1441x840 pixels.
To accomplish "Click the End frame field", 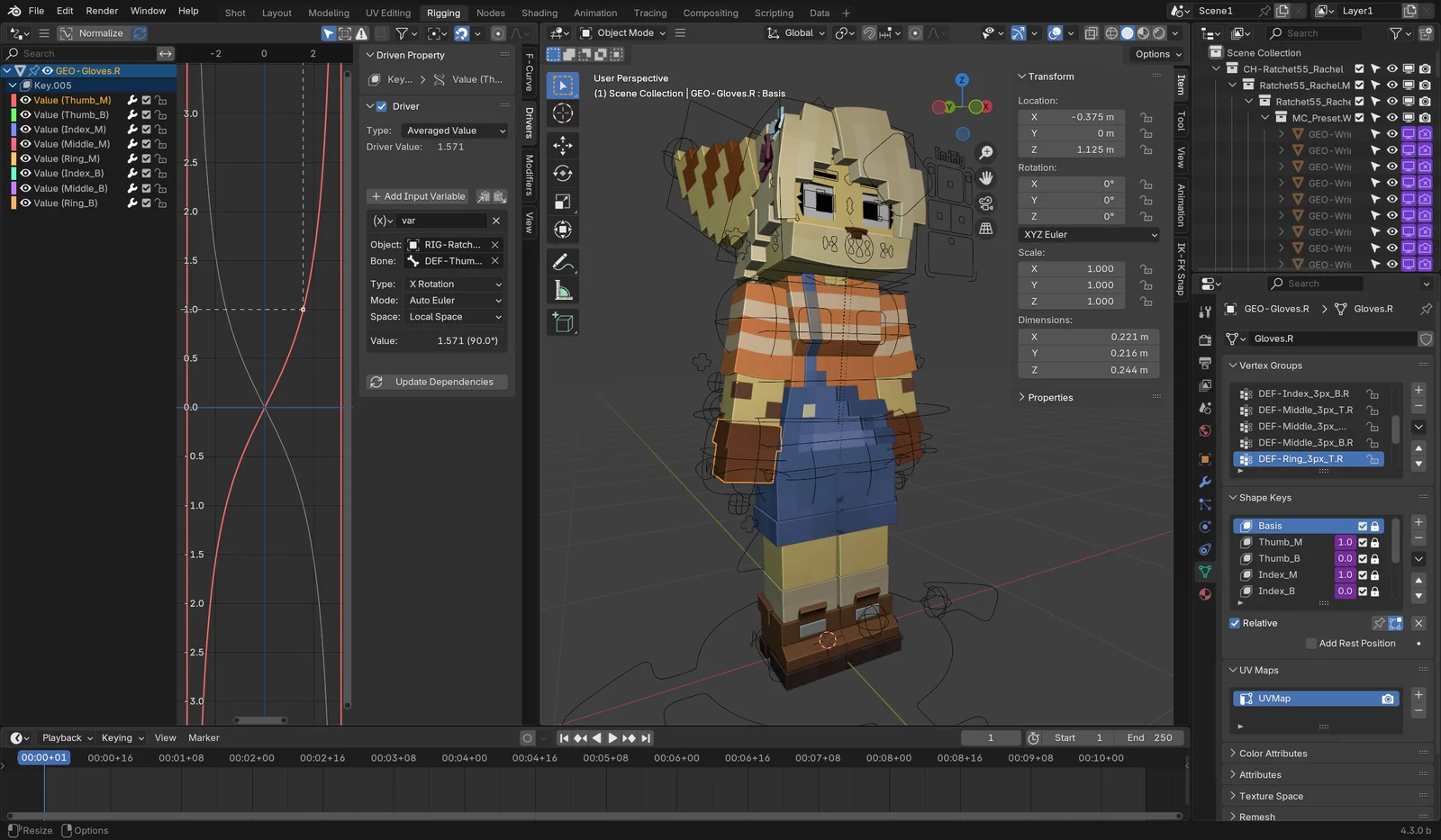I will (1149, 737).
